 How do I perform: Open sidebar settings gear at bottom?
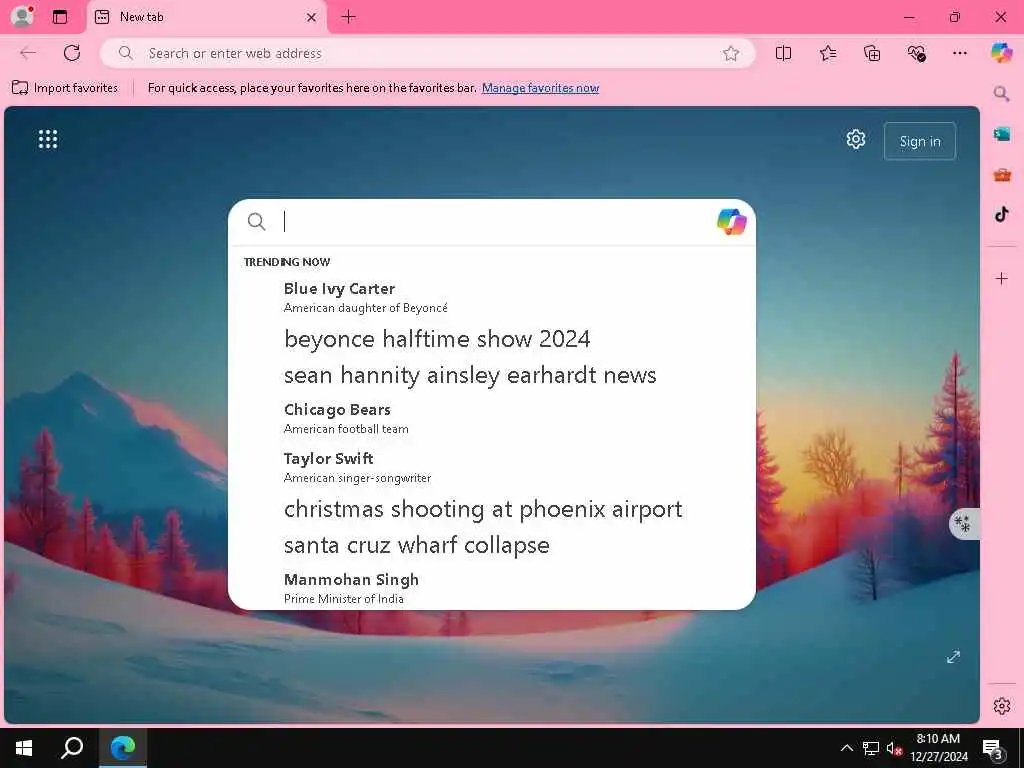pyautogui.click(x=1001, y=706)
